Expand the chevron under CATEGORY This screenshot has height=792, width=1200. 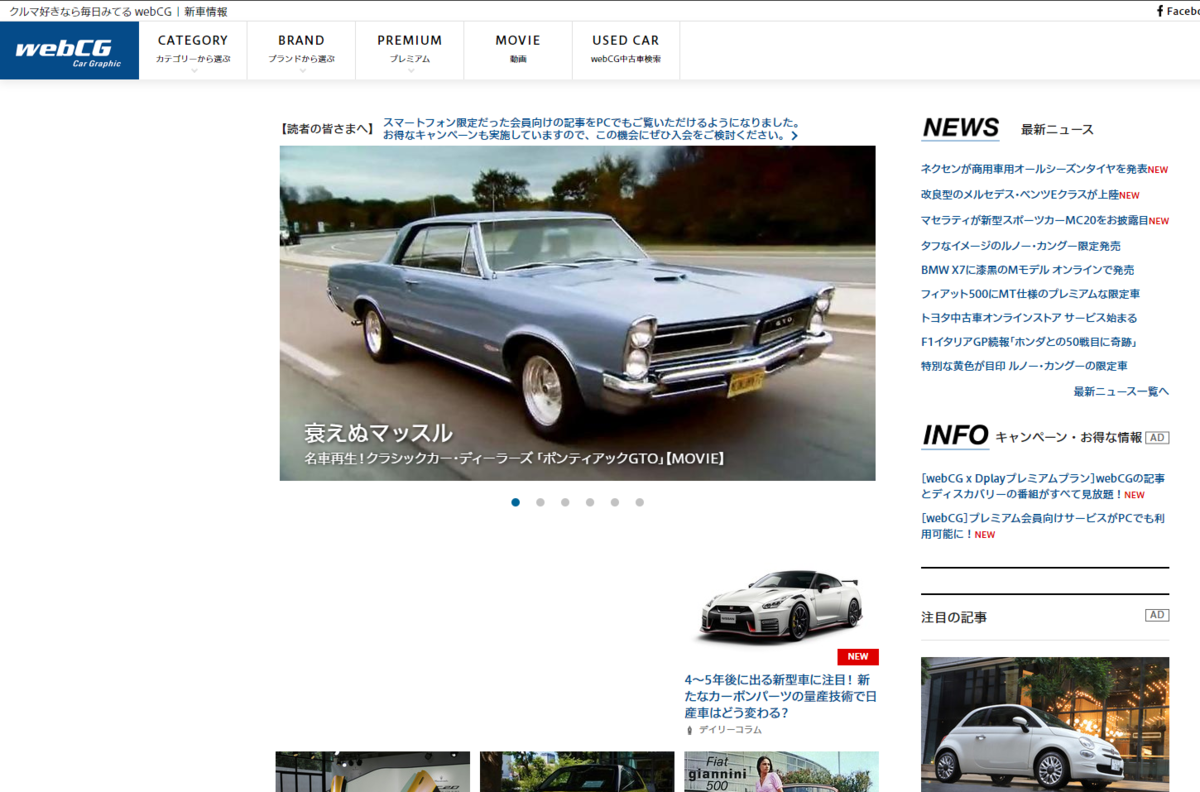193,70
